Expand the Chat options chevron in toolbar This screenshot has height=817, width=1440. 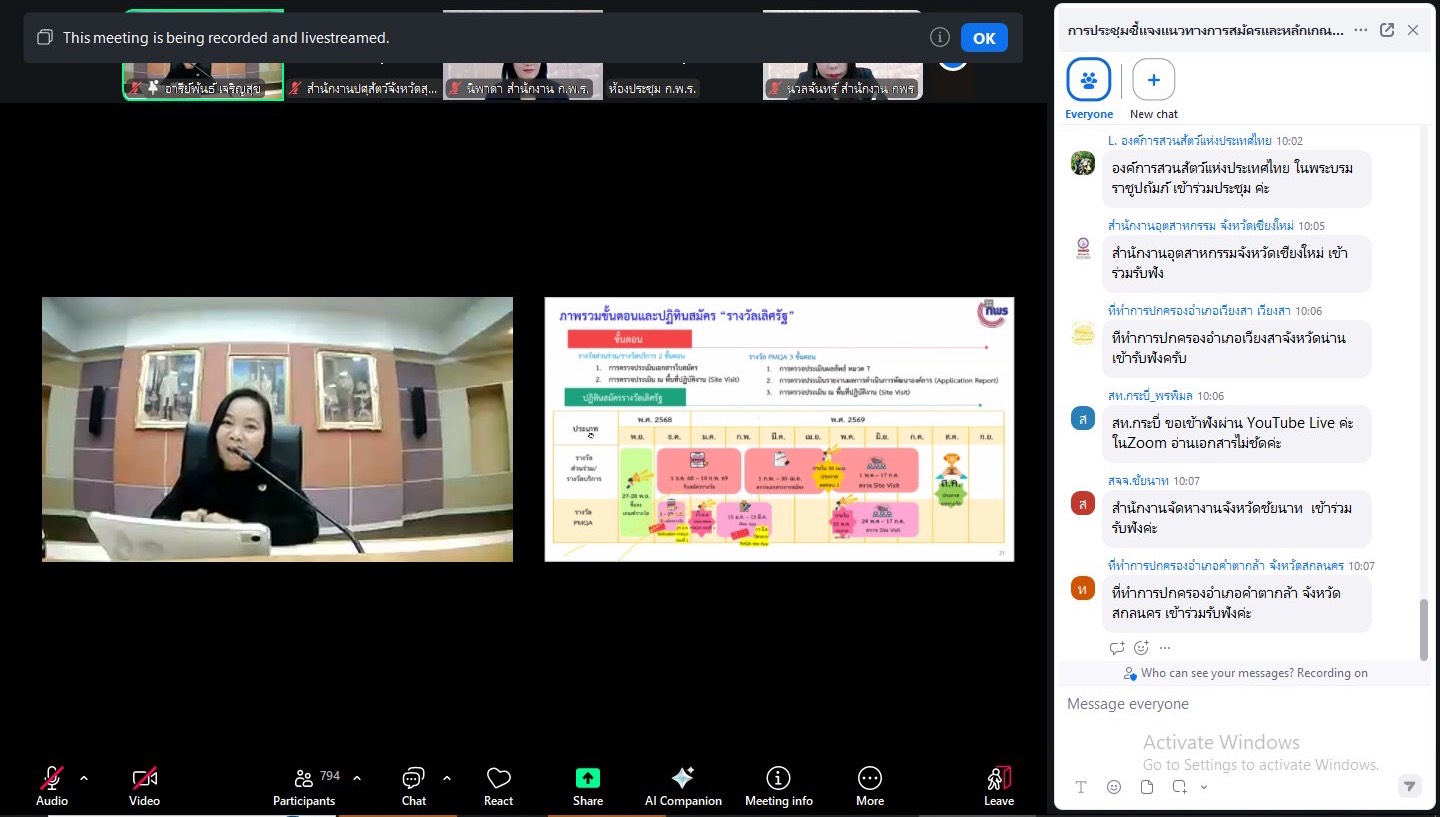[x=446, y=778]
